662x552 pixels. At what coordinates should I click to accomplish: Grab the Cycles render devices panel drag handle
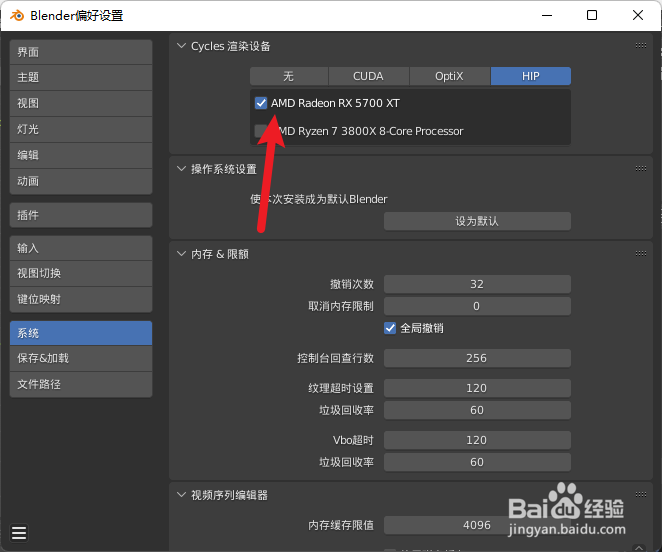tap(640, 46)
